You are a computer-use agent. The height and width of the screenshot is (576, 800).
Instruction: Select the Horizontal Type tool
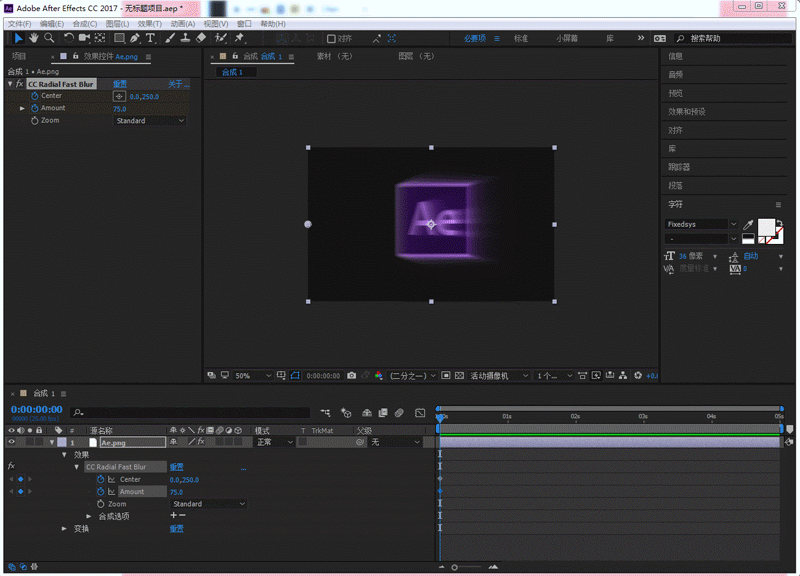(x=151, y=38)
